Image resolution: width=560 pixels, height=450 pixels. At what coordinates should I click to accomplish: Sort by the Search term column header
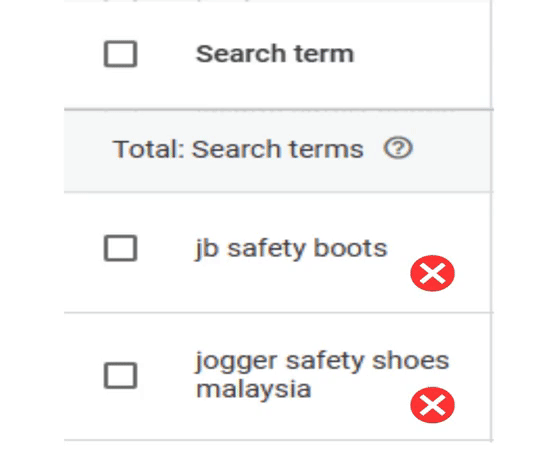pos(275,54)
